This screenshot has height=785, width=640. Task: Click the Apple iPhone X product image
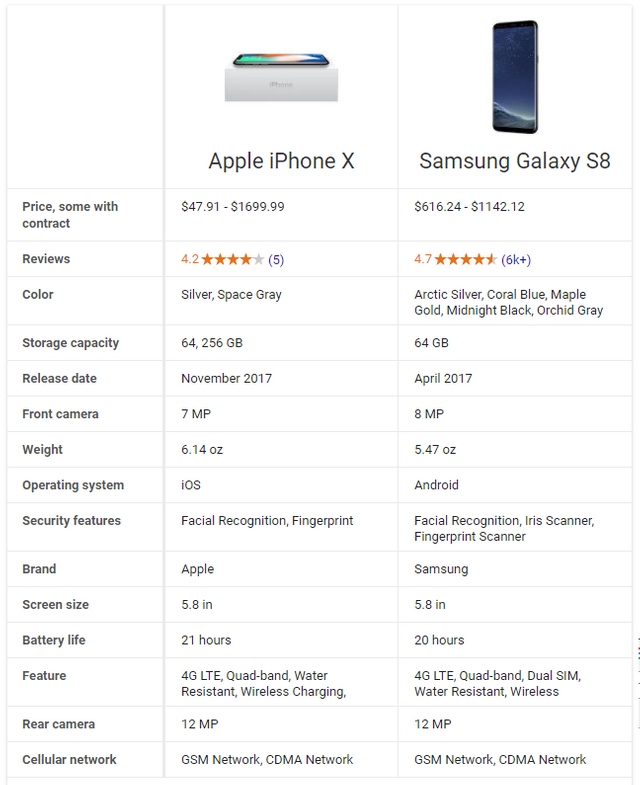pyautogui.click(x=281, y=77)
